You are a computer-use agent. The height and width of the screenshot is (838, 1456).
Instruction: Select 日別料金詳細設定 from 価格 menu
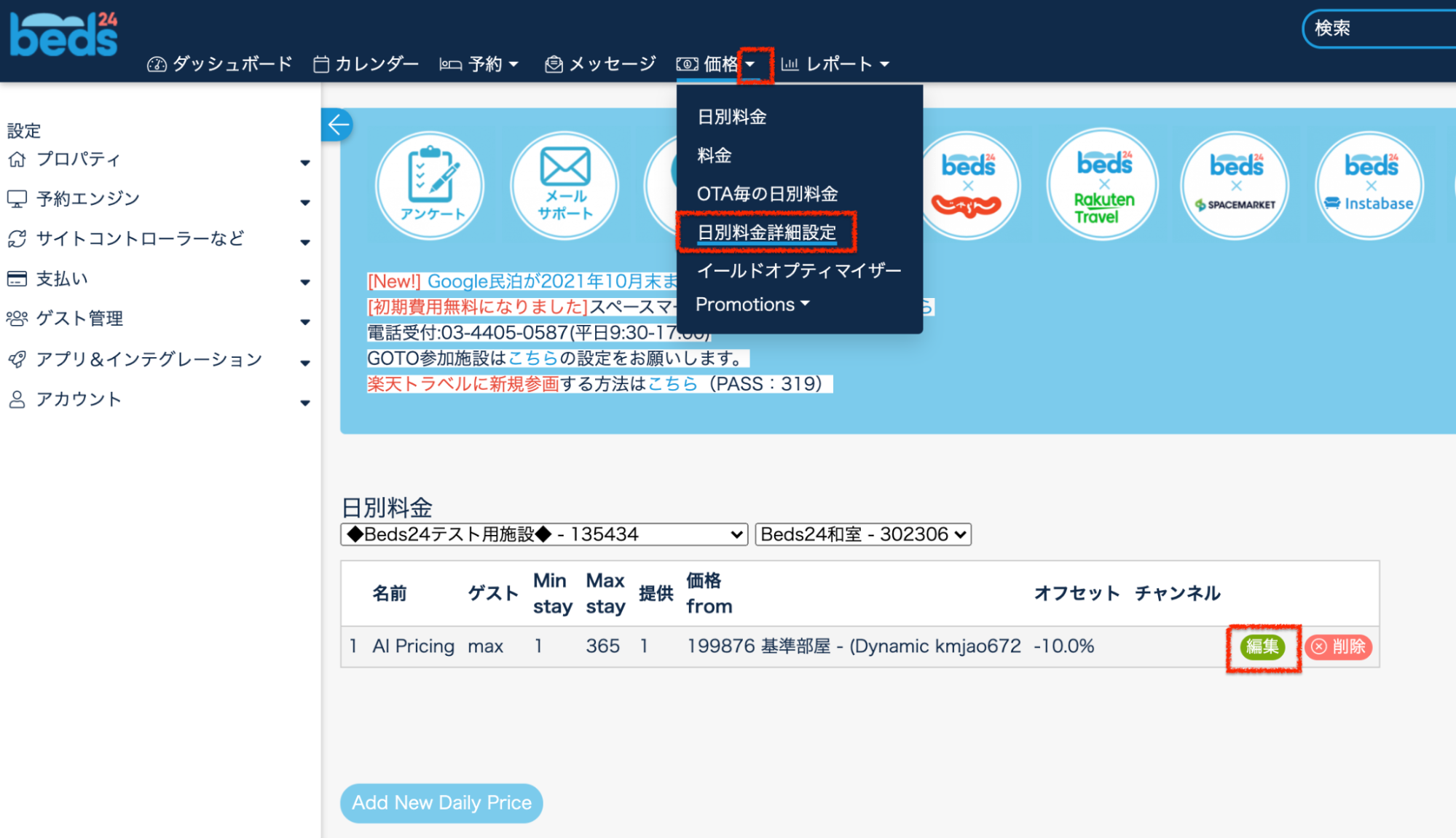[x=766, y=232]
